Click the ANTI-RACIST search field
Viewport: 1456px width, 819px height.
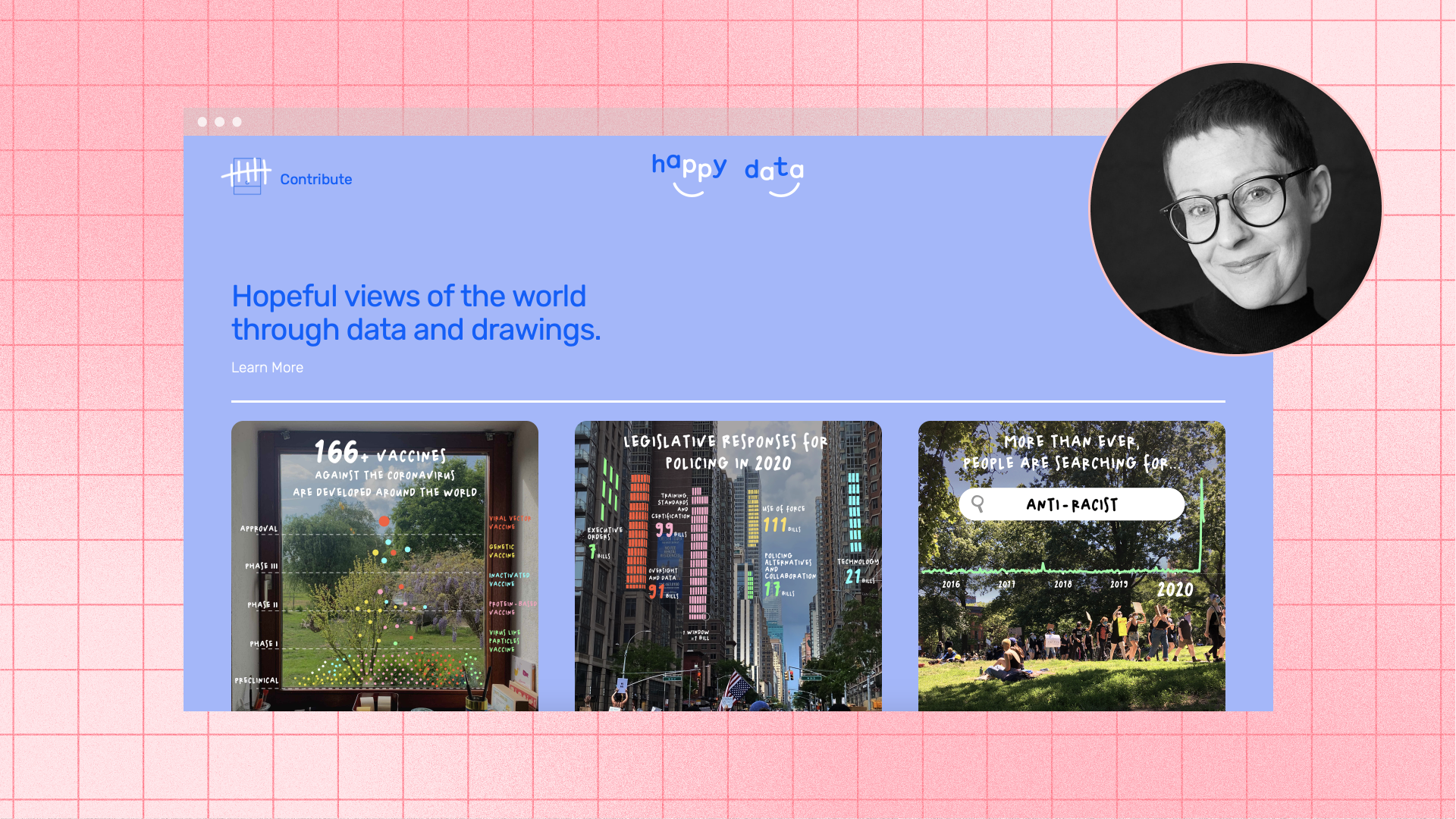pyautogui.click(x=1071, y=505)
